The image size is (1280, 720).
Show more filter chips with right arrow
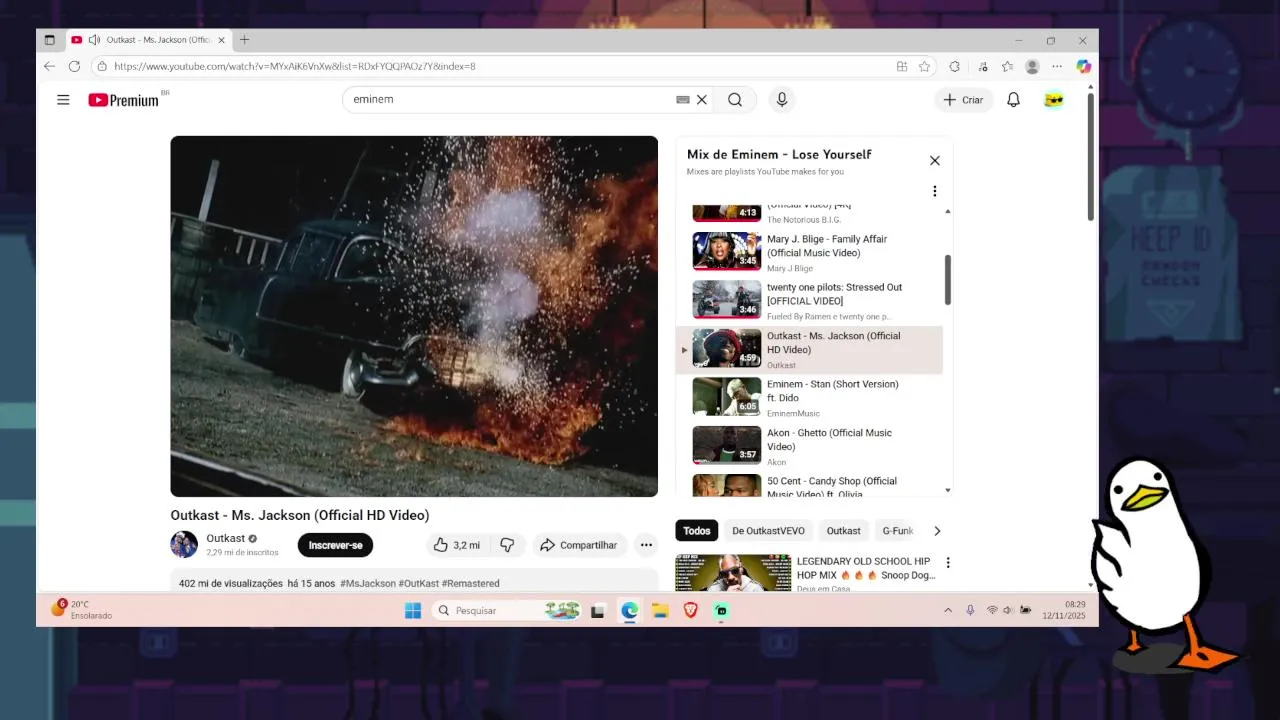937,531
